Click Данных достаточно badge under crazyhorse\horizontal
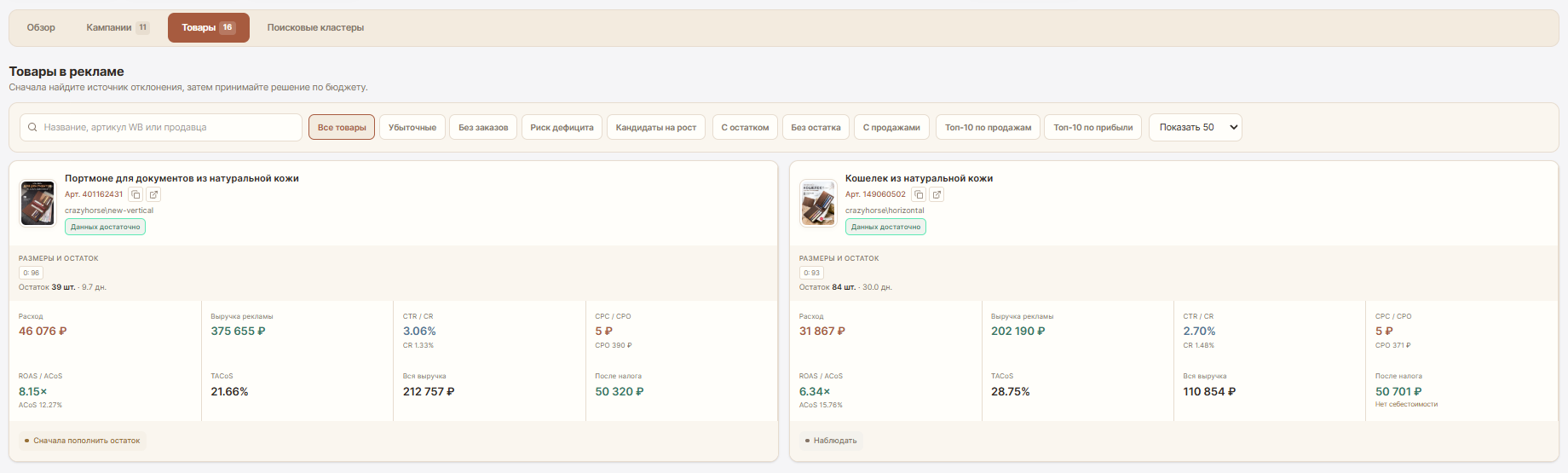This screenshot has height=473, width=1568. click(x=885, y=227)
